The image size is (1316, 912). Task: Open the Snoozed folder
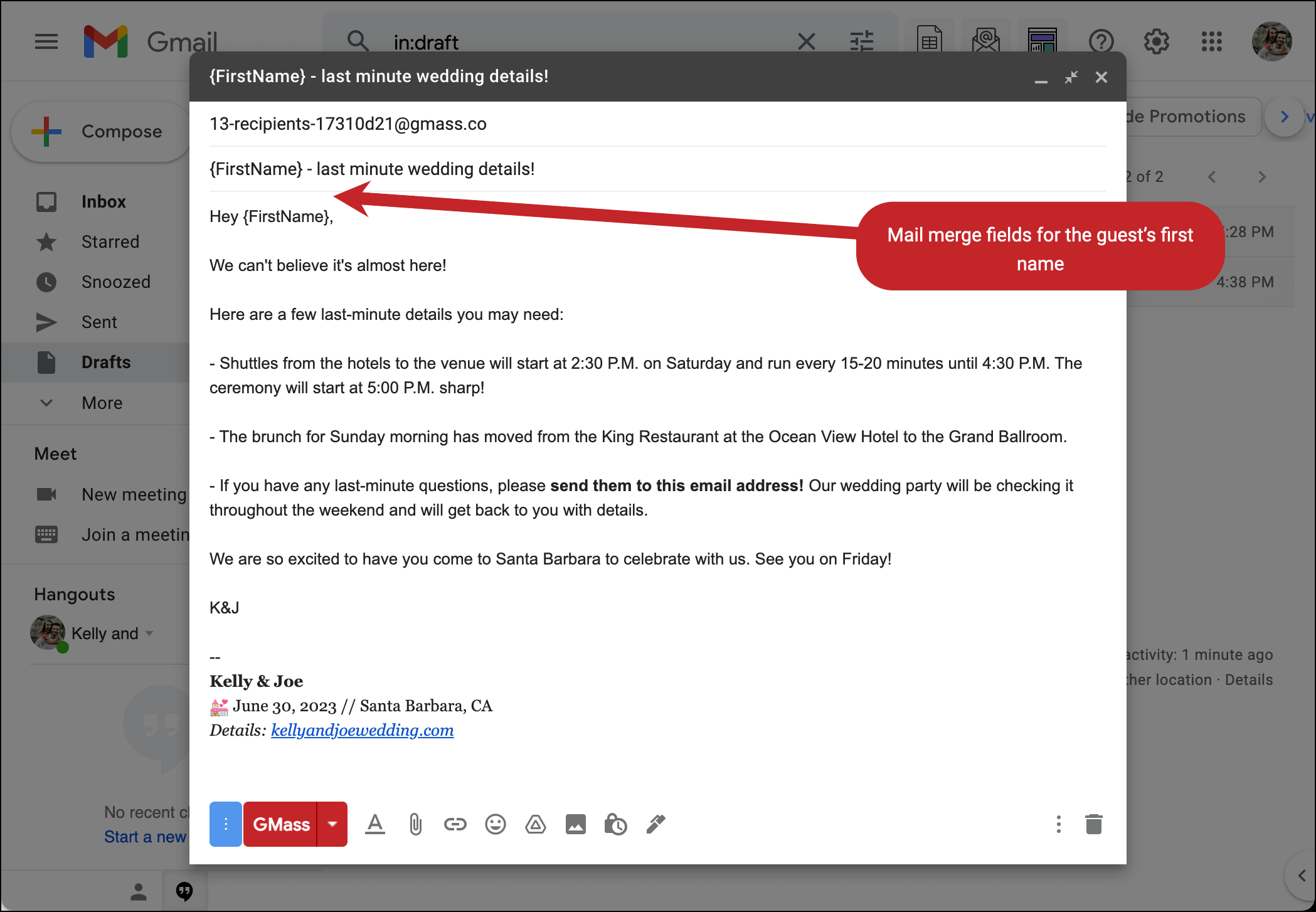tap(116, 282)
